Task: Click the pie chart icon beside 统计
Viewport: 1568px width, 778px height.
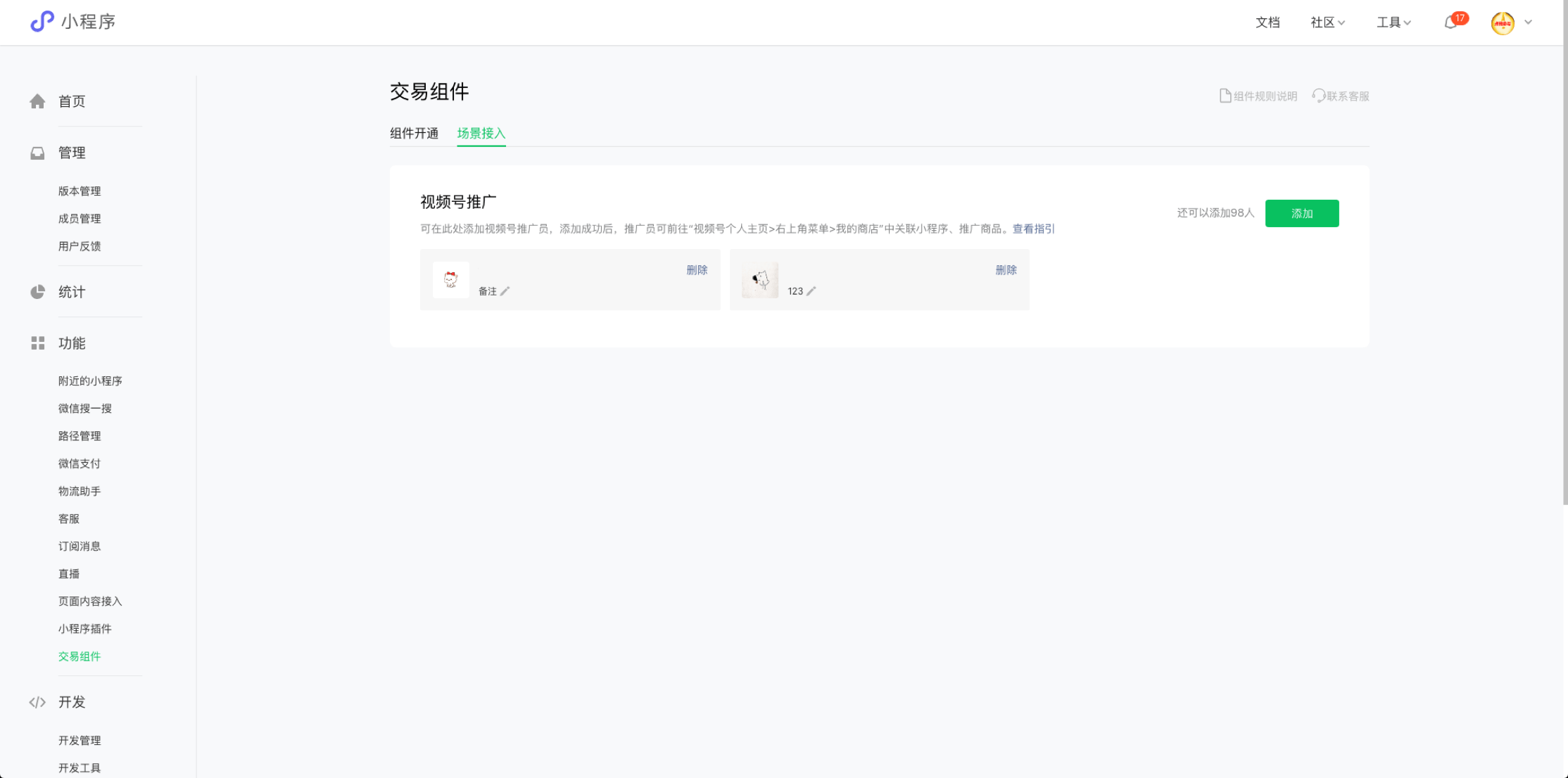Action: click(37, 292)
